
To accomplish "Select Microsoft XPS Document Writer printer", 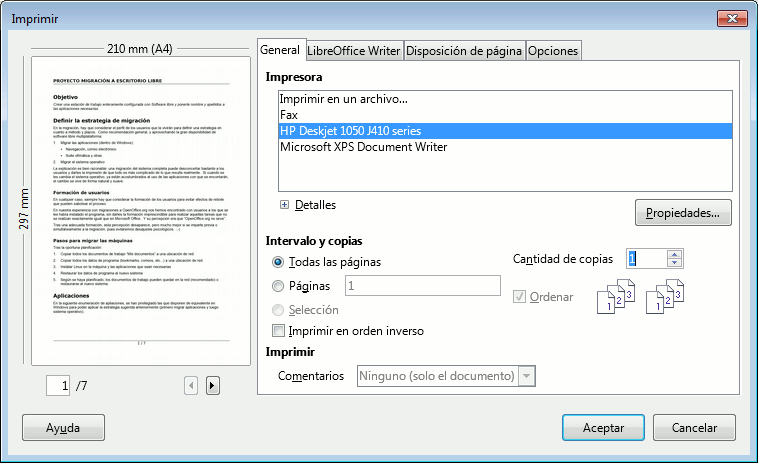I will pyautogui.click(x=363, y=147).
